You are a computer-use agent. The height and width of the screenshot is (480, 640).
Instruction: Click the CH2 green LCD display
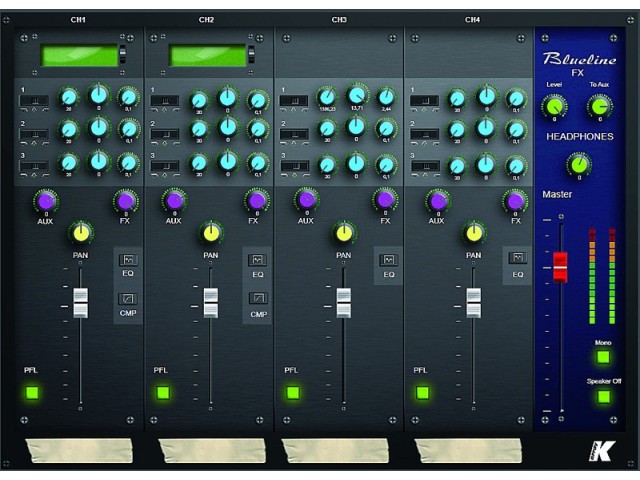[x=208, y=56]
